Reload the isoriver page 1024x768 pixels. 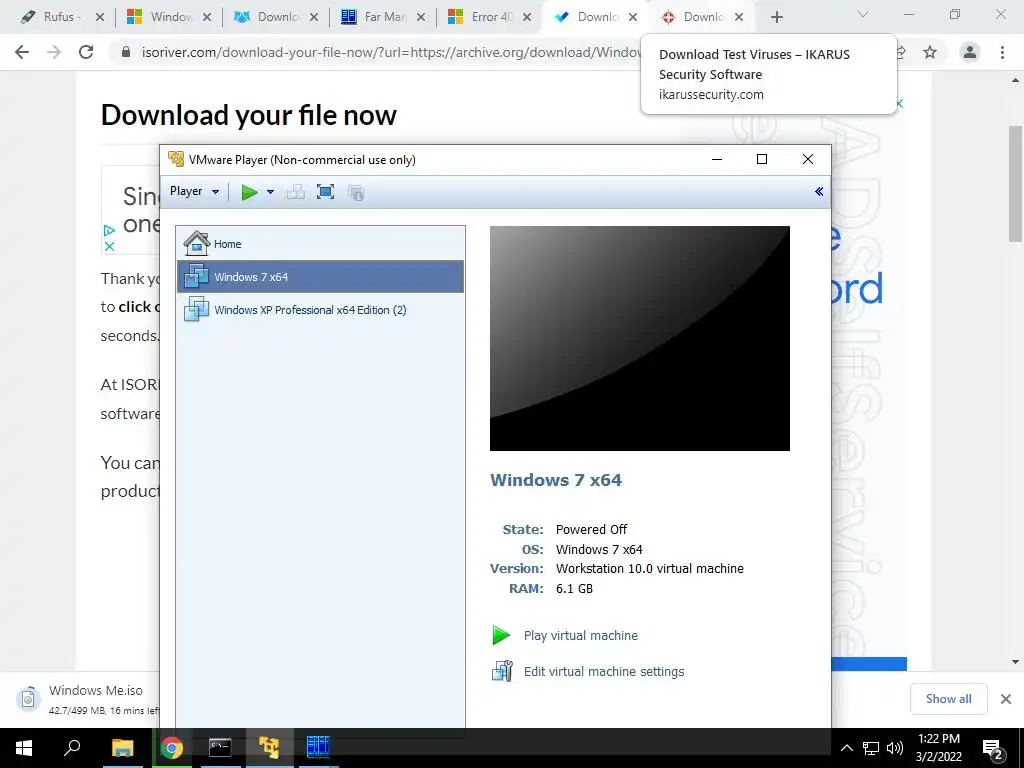pyautogui.click(x=86, y=52)
